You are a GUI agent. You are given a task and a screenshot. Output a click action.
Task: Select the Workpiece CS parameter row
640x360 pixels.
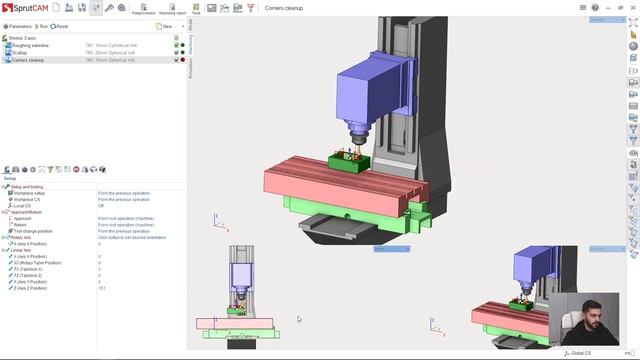click(x=93, y=200)
